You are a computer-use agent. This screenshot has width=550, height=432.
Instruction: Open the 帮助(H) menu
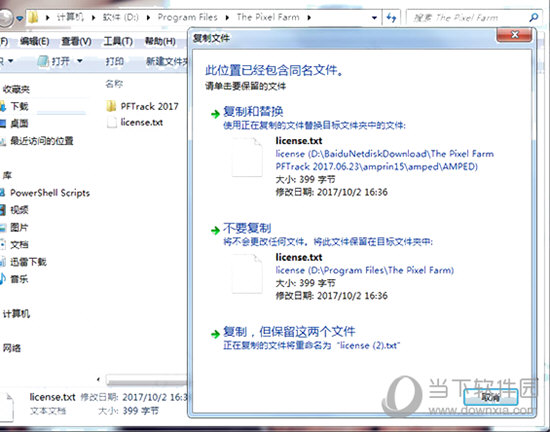[160, 41]
